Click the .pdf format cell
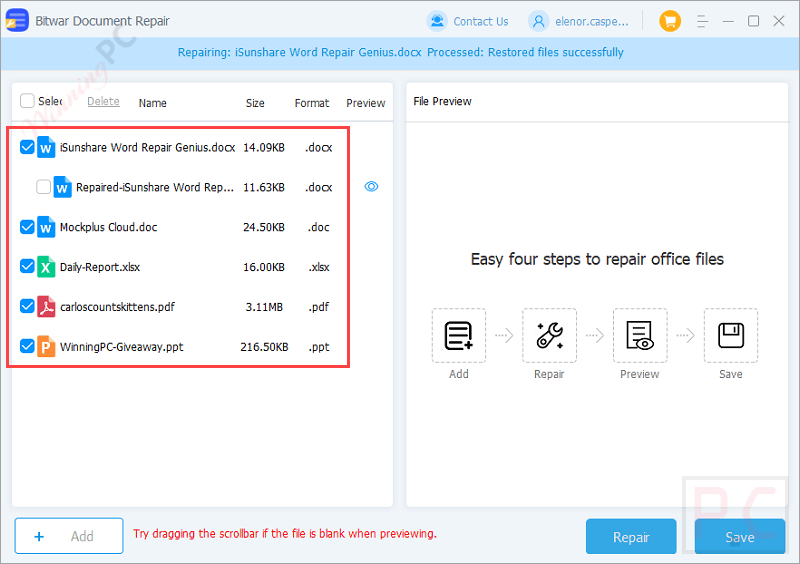The height and width of the screenshot is (564, 800). coord(319,307)
